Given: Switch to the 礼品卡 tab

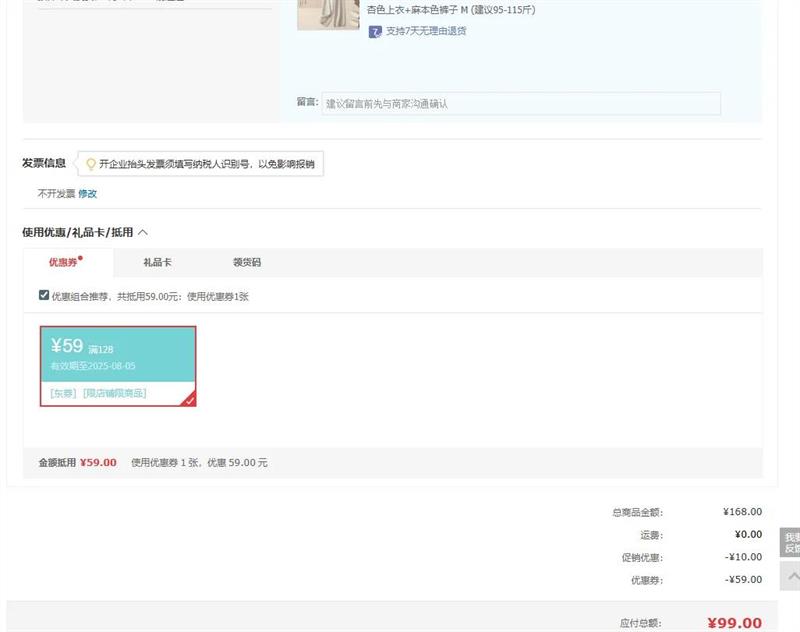Looking at the screenshot, I should click(157, 262).
